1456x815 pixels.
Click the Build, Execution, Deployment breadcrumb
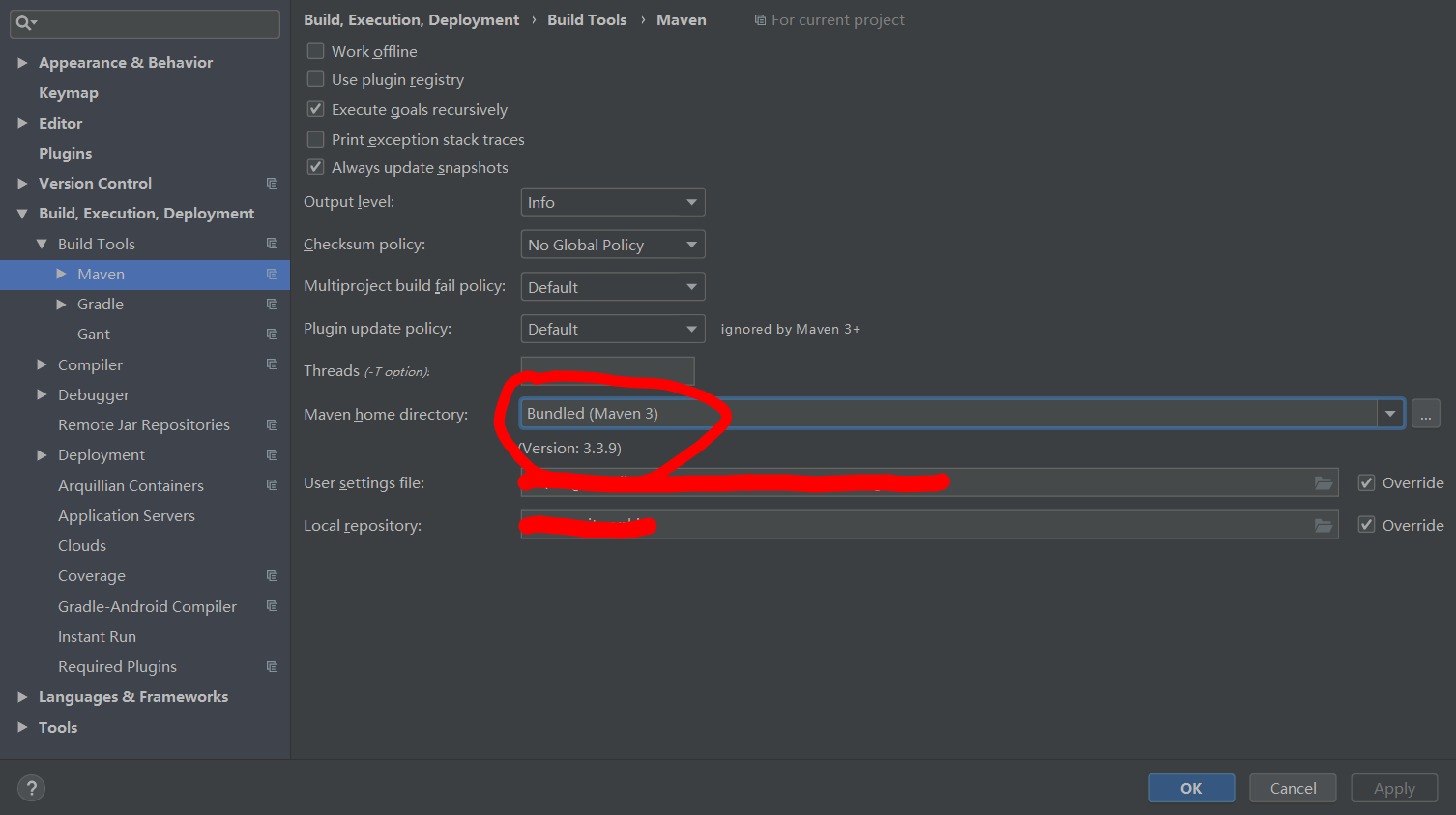411,20
